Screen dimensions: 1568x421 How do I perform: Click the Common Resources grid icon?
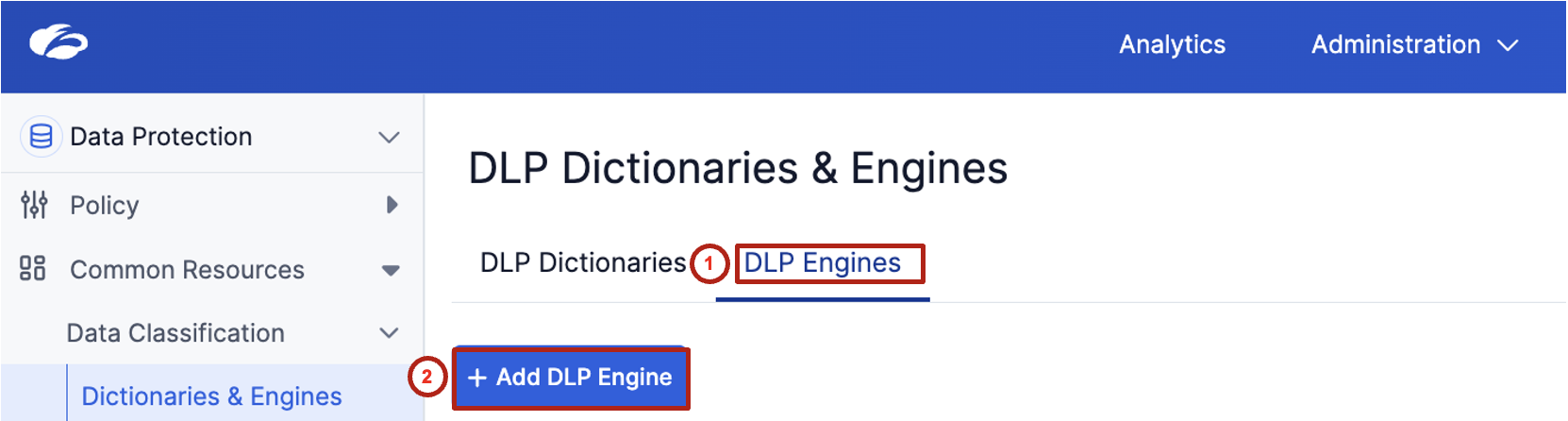coord(33,269)
